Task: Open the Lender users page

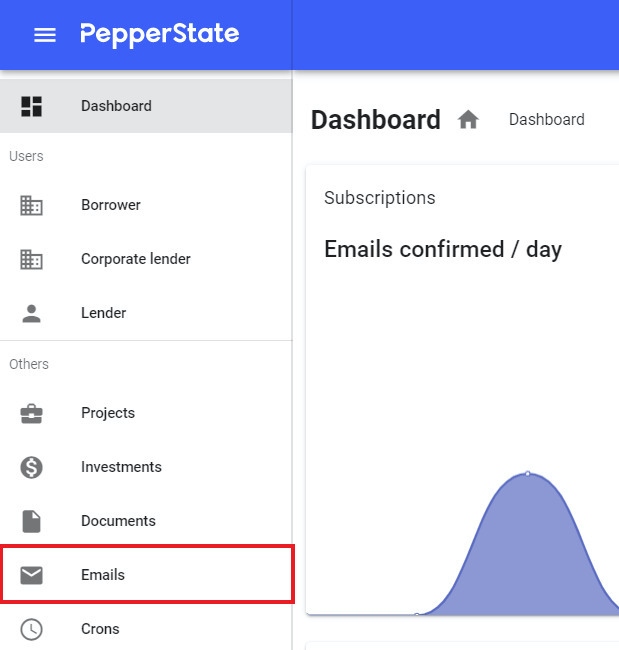Action: [x=104, y=313]
